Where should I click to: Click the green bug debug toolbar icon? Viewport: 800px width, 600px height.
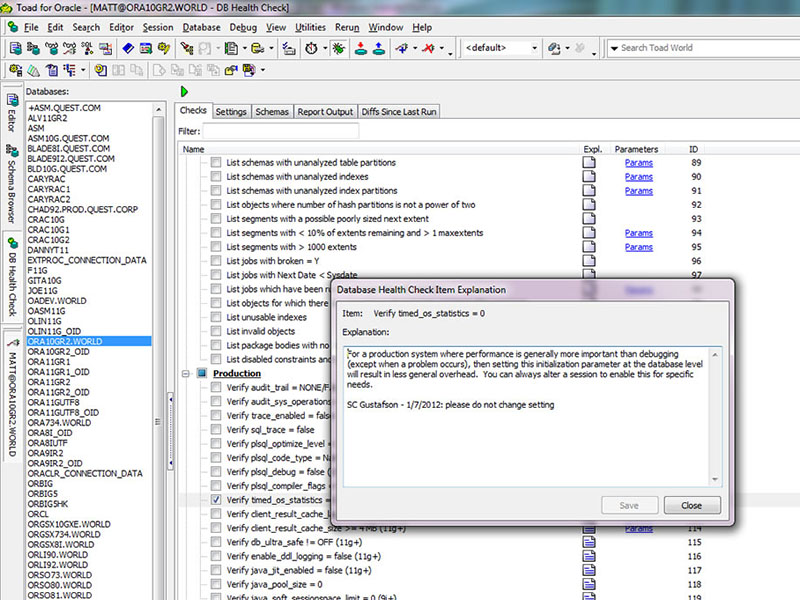tap(339, 48)
